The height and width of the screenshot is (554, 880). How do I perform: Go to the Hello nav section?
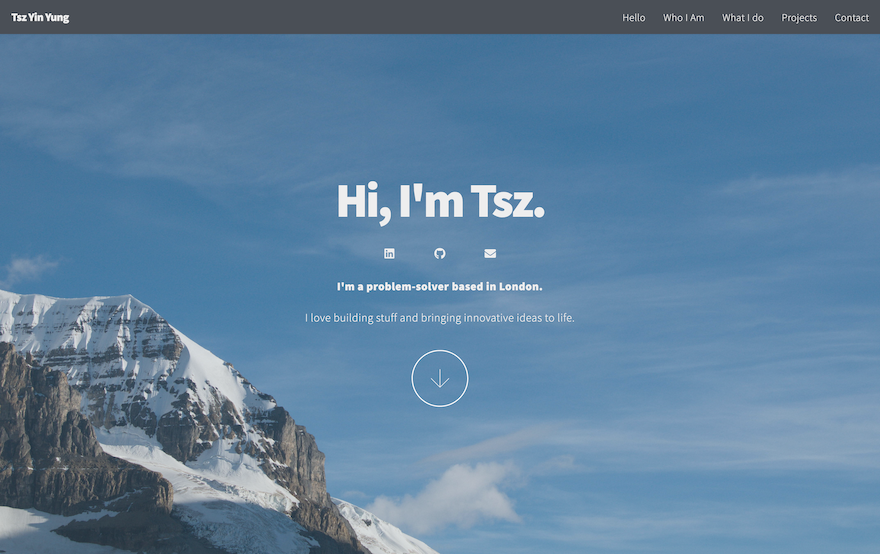(x=634, y=17)
